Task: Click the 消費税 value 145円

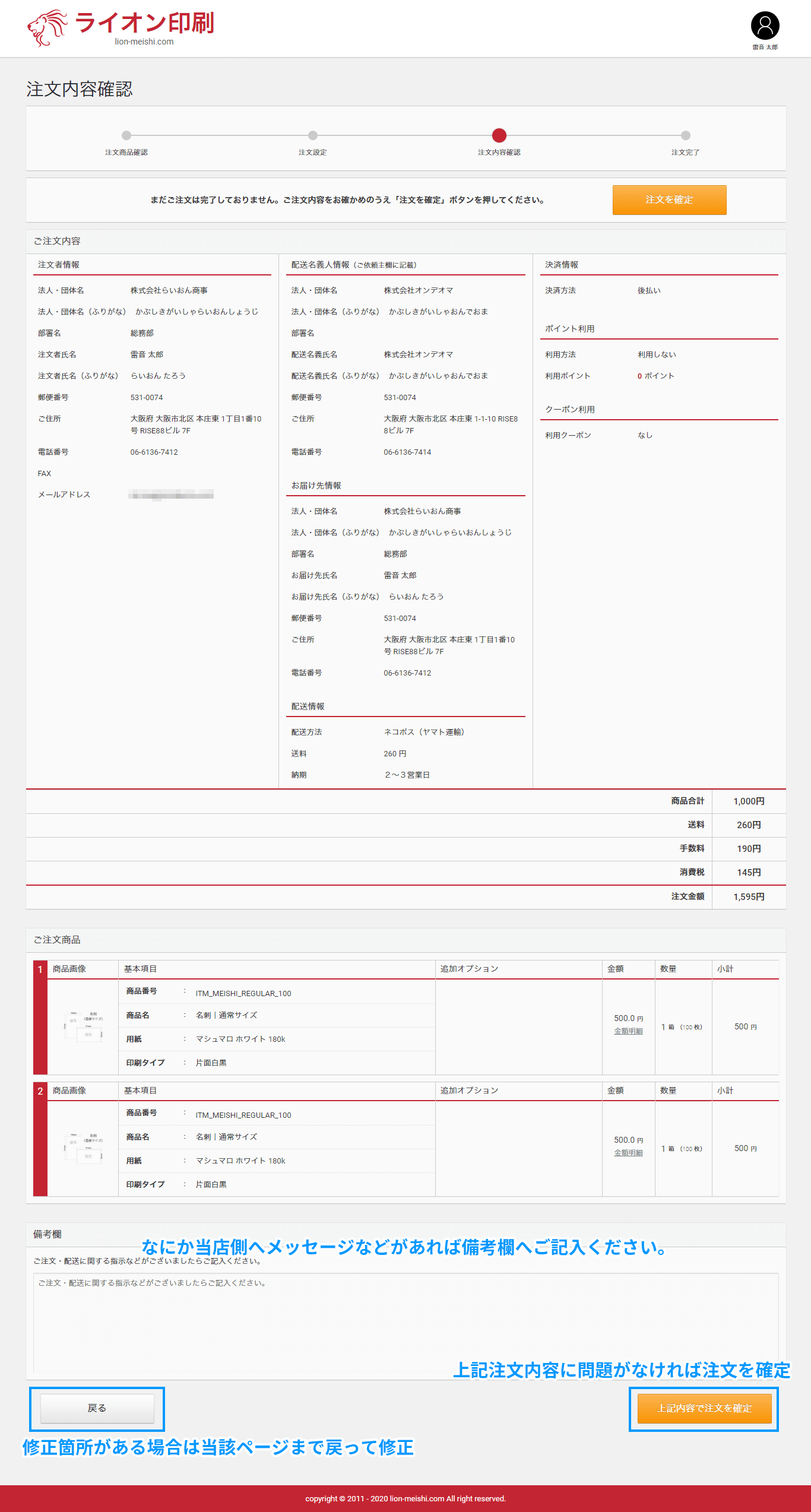Action: pyautogui.click(x=749, y=873)
